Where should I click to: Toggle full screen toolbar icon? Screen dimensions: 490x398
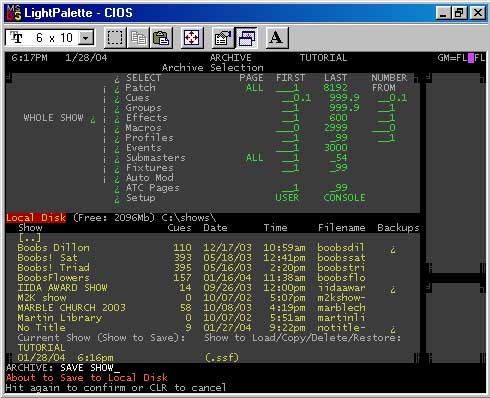point(192,38)
